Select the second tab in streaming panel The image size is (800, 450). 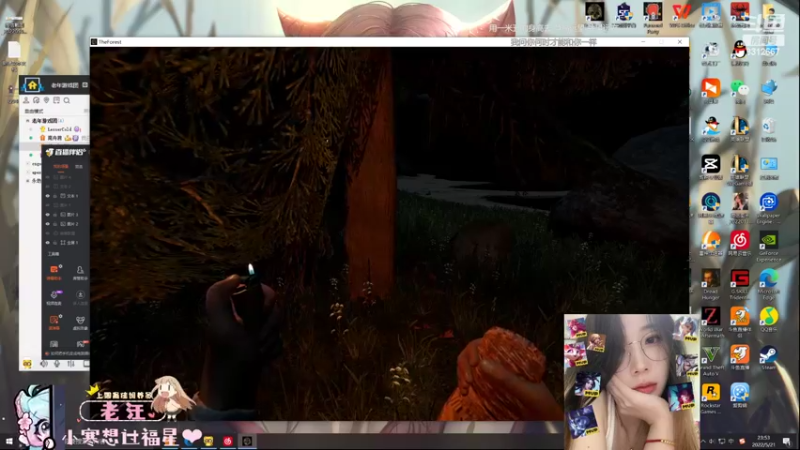[x=79, y=166]
